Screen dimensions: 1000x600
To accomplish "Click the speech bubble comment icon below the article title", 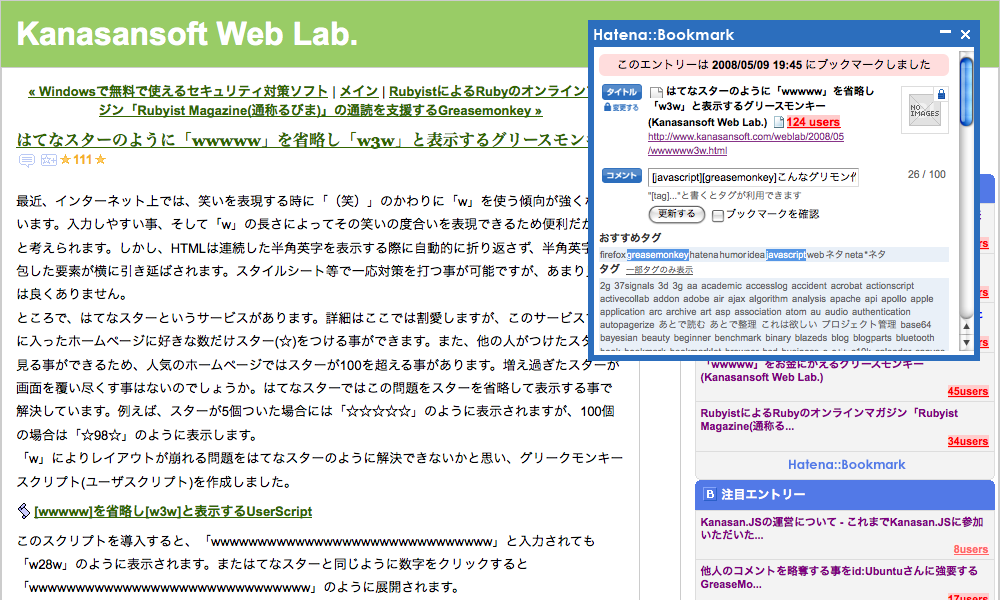I will click(x=27, y=160).
